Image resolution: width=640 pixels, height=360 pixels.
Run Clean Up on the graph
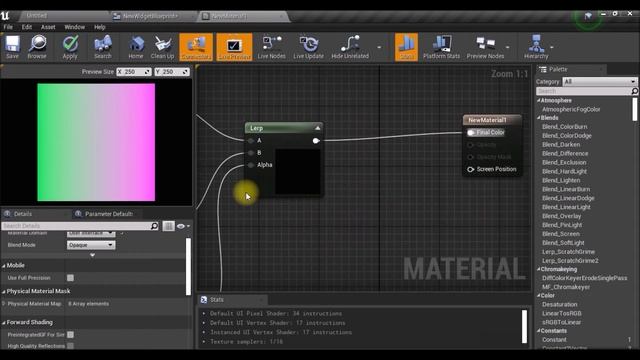pyautogui.click(x=162, y=47)
